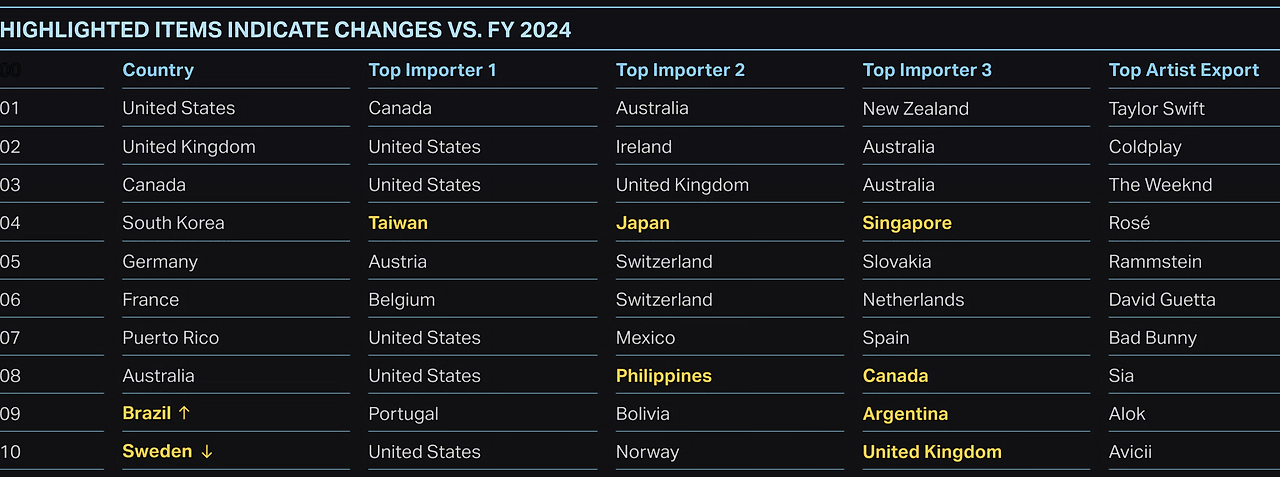Click the highlighted Japan cell

point(643,223)
